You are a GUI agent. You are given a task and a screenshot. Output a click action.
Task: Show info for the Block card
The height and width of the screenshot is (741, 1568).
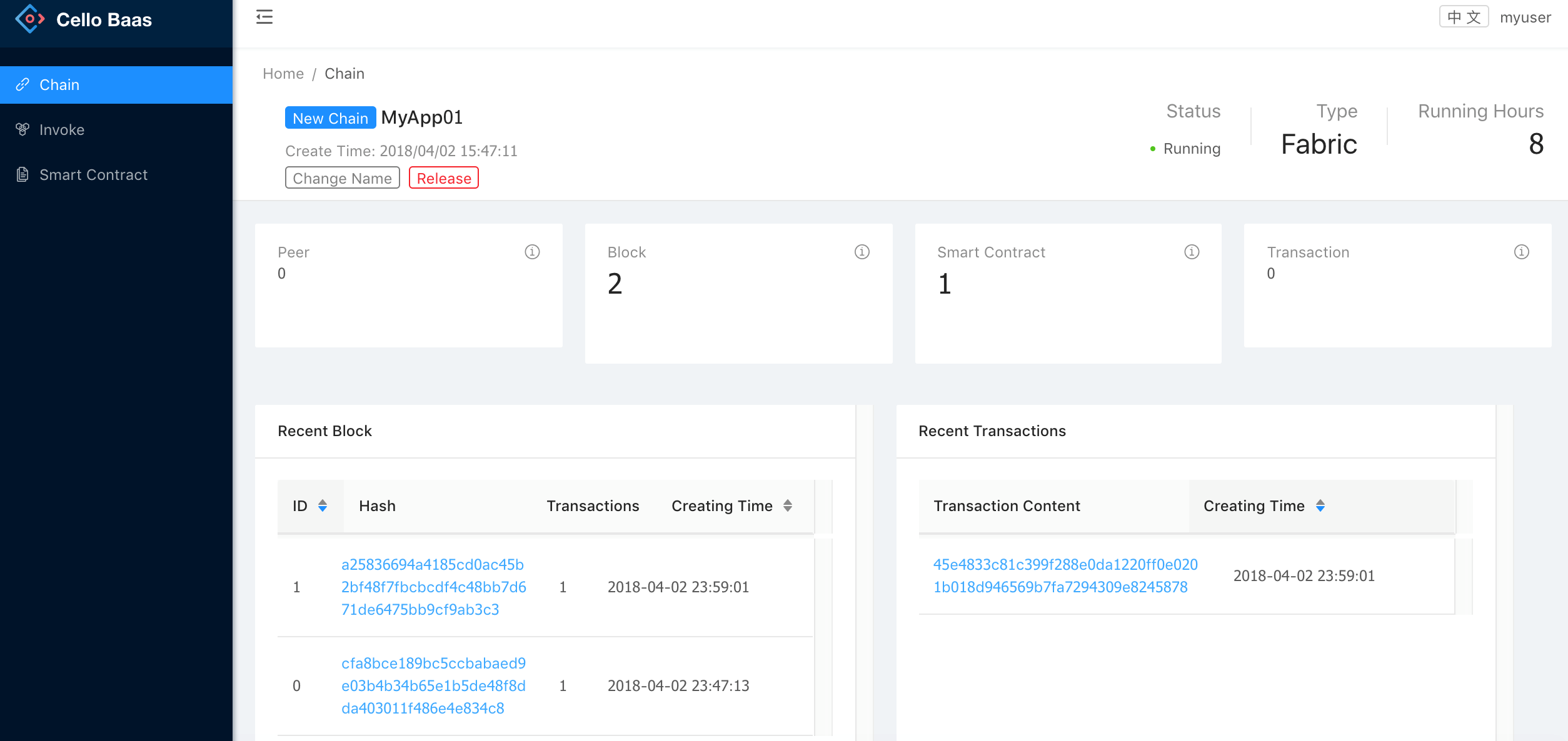862,252
